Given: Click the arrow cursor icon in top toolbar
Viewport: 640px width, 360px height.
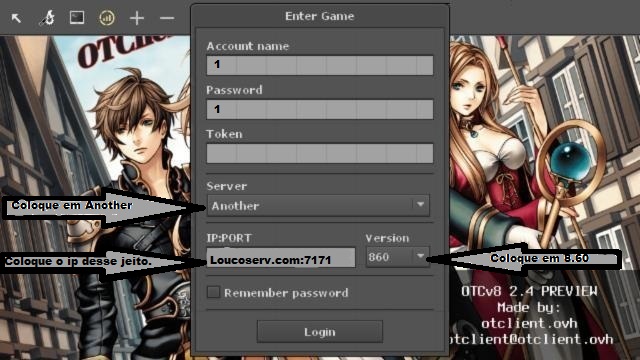Looking at the screenshot, I should [x=16, y=18].
